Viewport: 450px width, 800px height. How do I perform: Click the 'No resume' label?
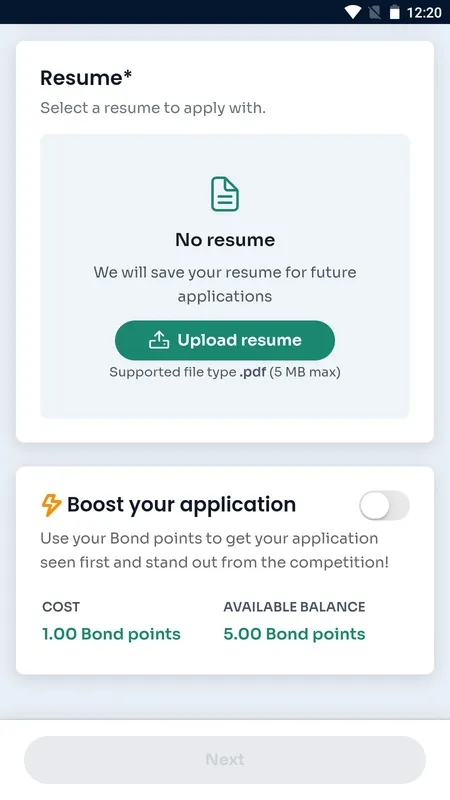click(x=225, y=240)
